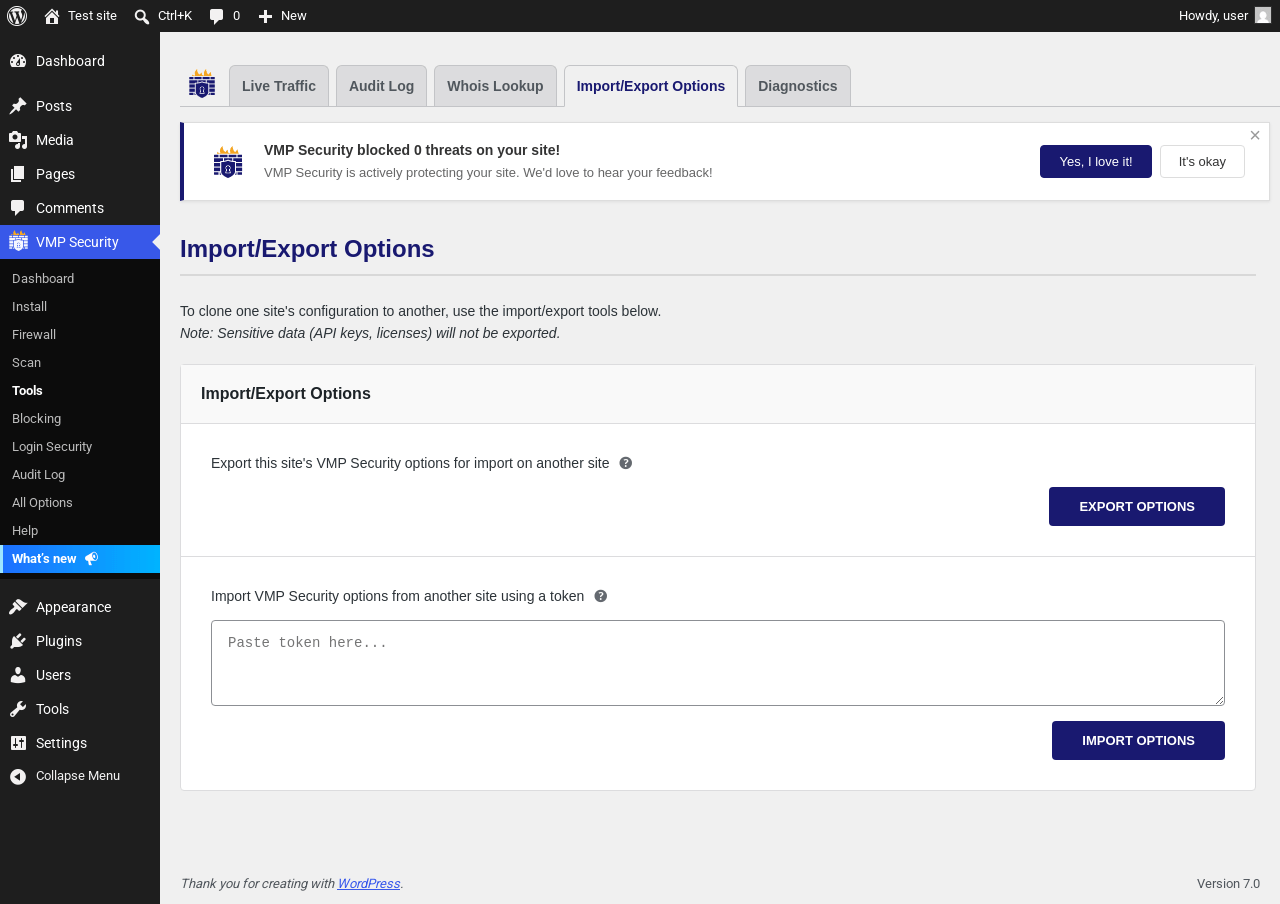
Task: Click the user avatar in the admin bar
Action: click(1263, 15)
